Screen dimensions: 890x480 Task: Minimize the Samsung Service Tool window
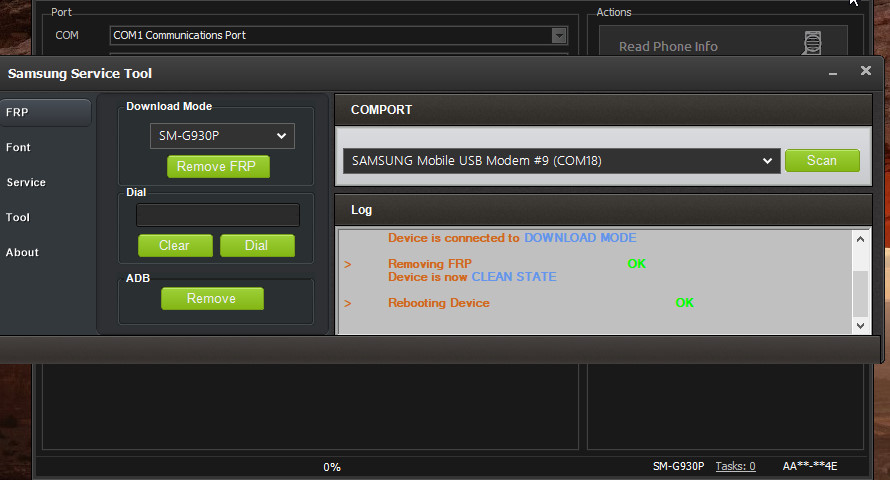[833, 73]
